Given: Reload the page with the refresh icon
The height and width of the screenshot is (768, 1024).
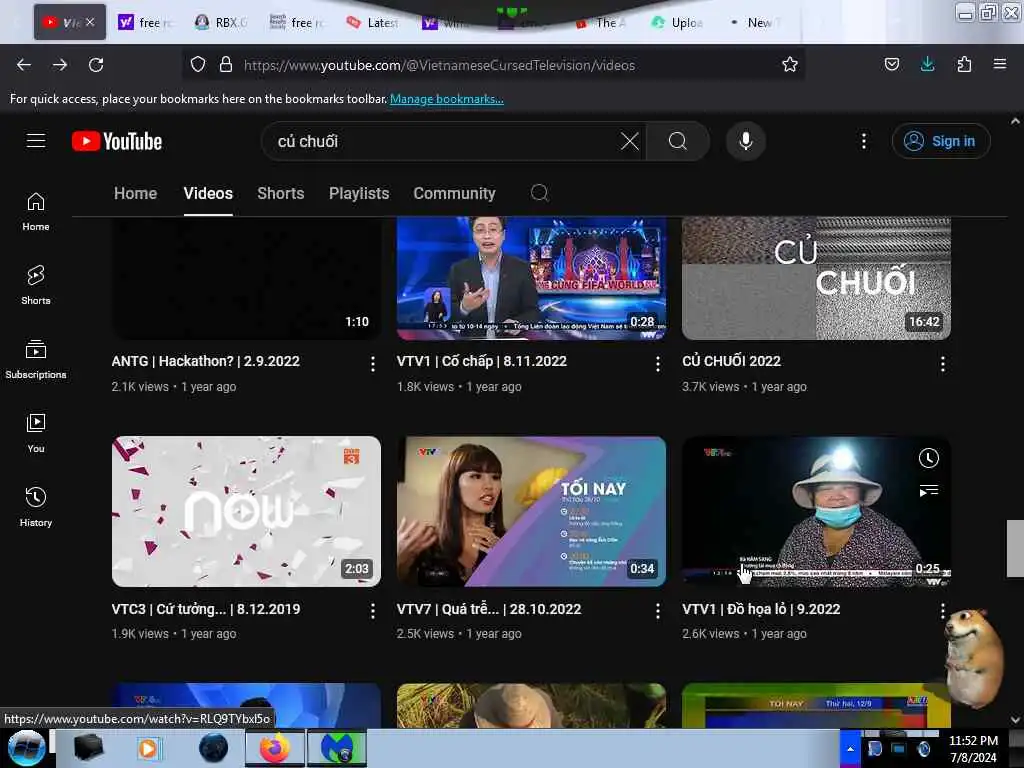Looking at the screenshot, I should (x=96, y=65).
